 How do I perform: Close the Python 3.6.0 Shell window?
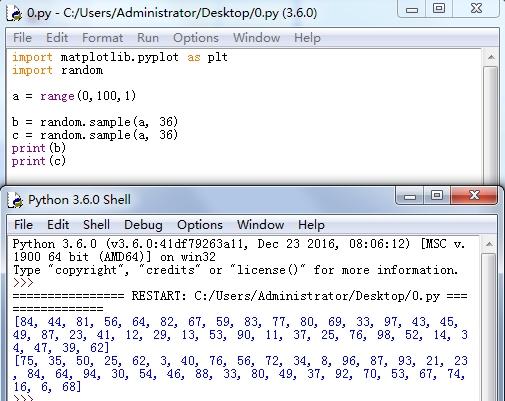474,195
